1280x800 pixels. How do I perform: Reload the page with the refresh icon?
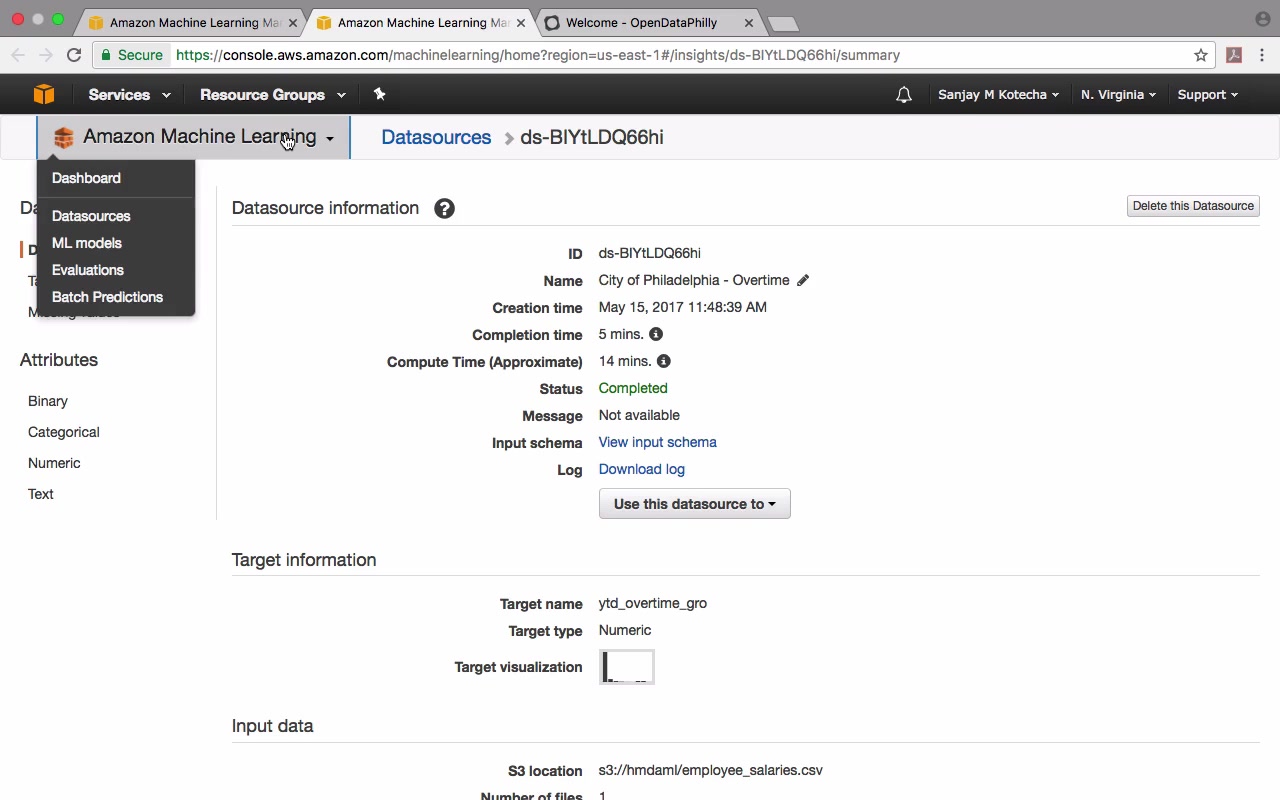[74, 55]
